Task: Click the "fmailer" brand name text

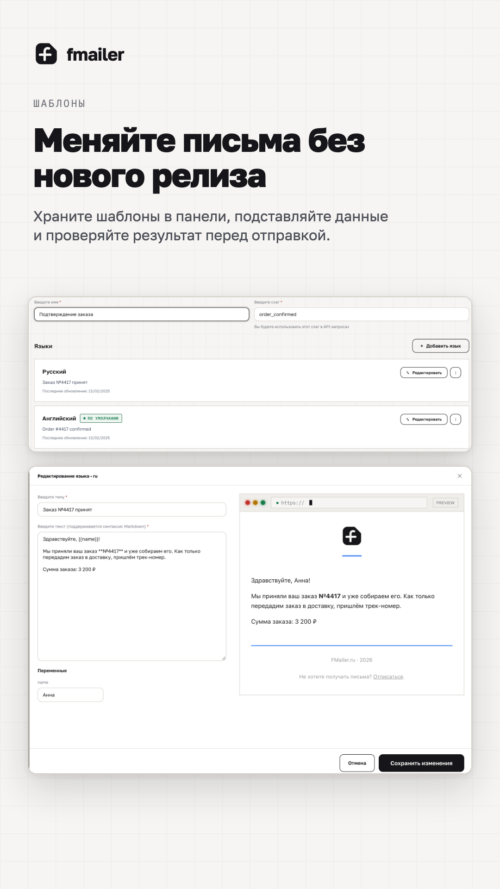Action: (x=95, y=54)
